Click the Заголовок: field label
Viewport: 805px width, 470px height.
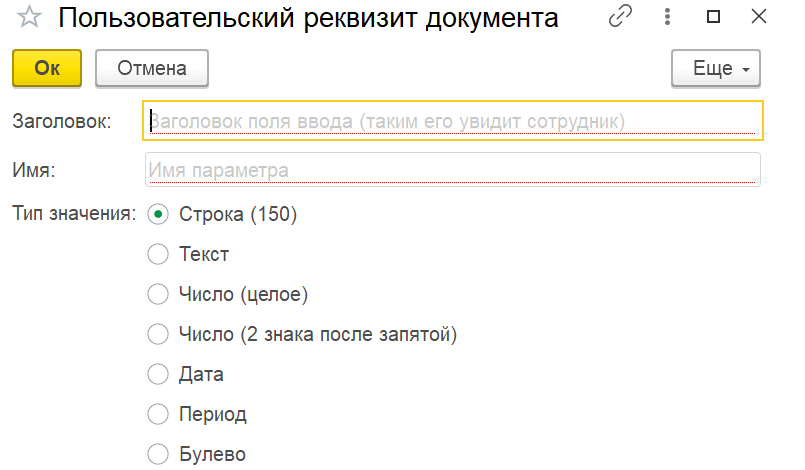tap(62, 121)
